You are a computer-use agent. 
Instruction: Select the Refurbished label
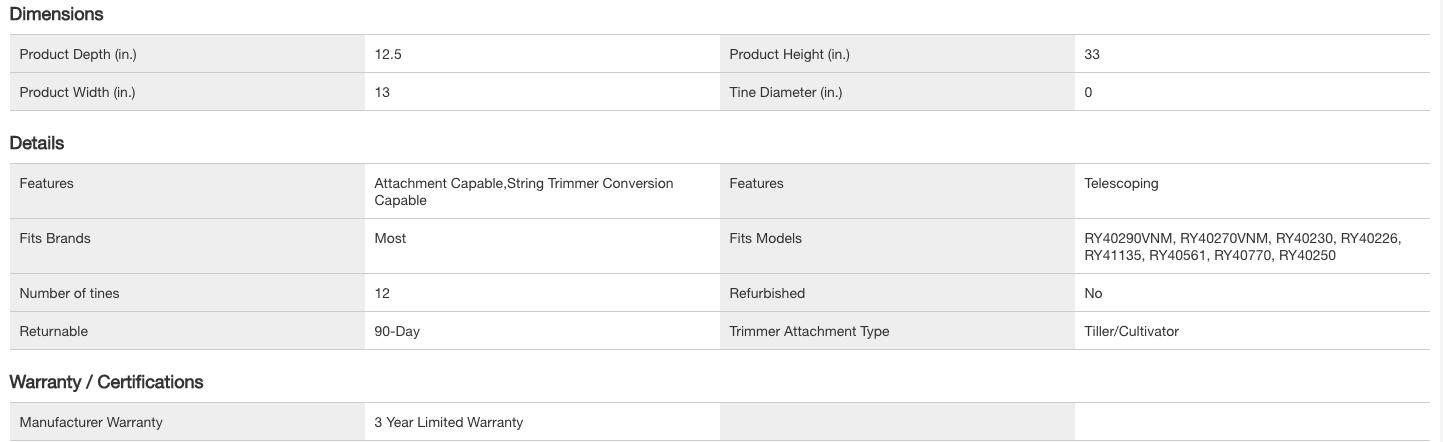pos(767,293)
